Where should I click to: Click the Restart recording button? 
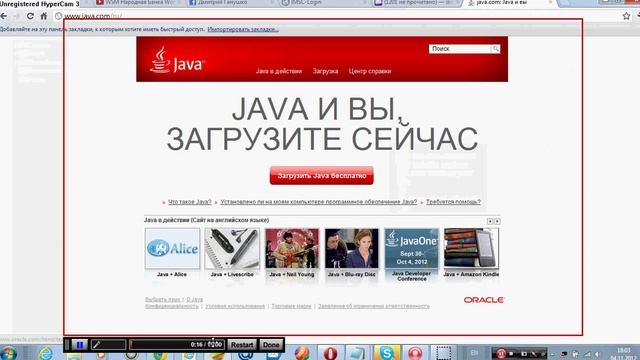click(x=242, y=345)
